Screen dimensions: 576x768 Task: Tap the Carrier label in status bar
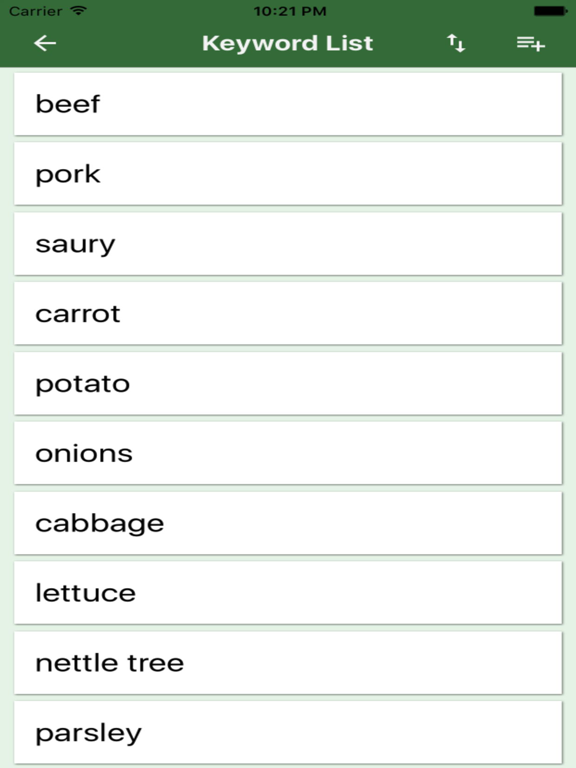35,11
